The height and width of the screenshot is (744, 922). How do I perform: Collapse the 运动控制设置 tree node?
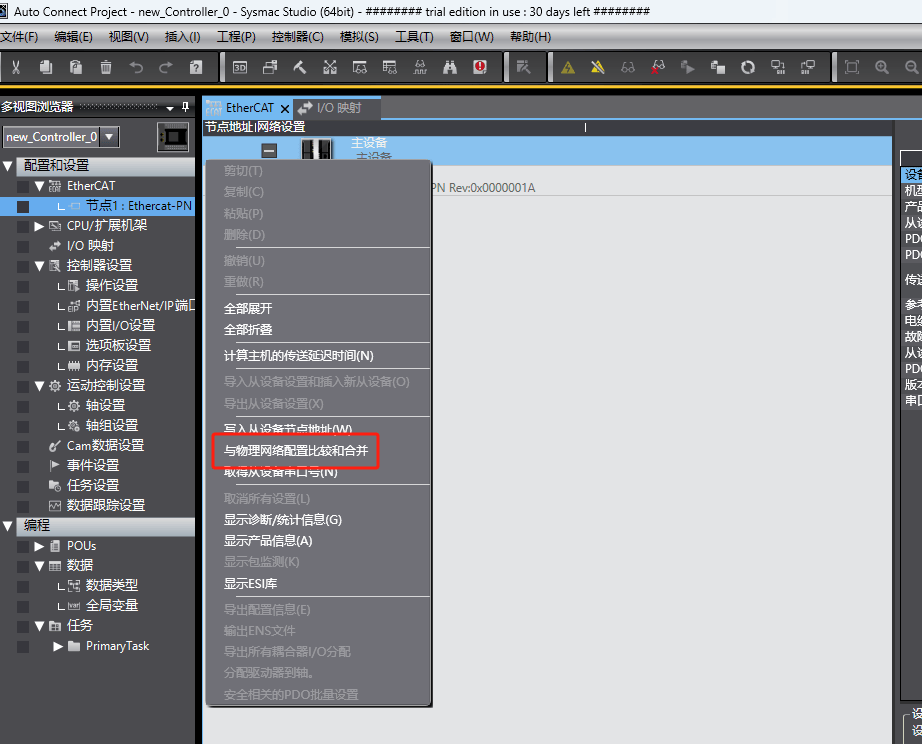coord(39,386)
